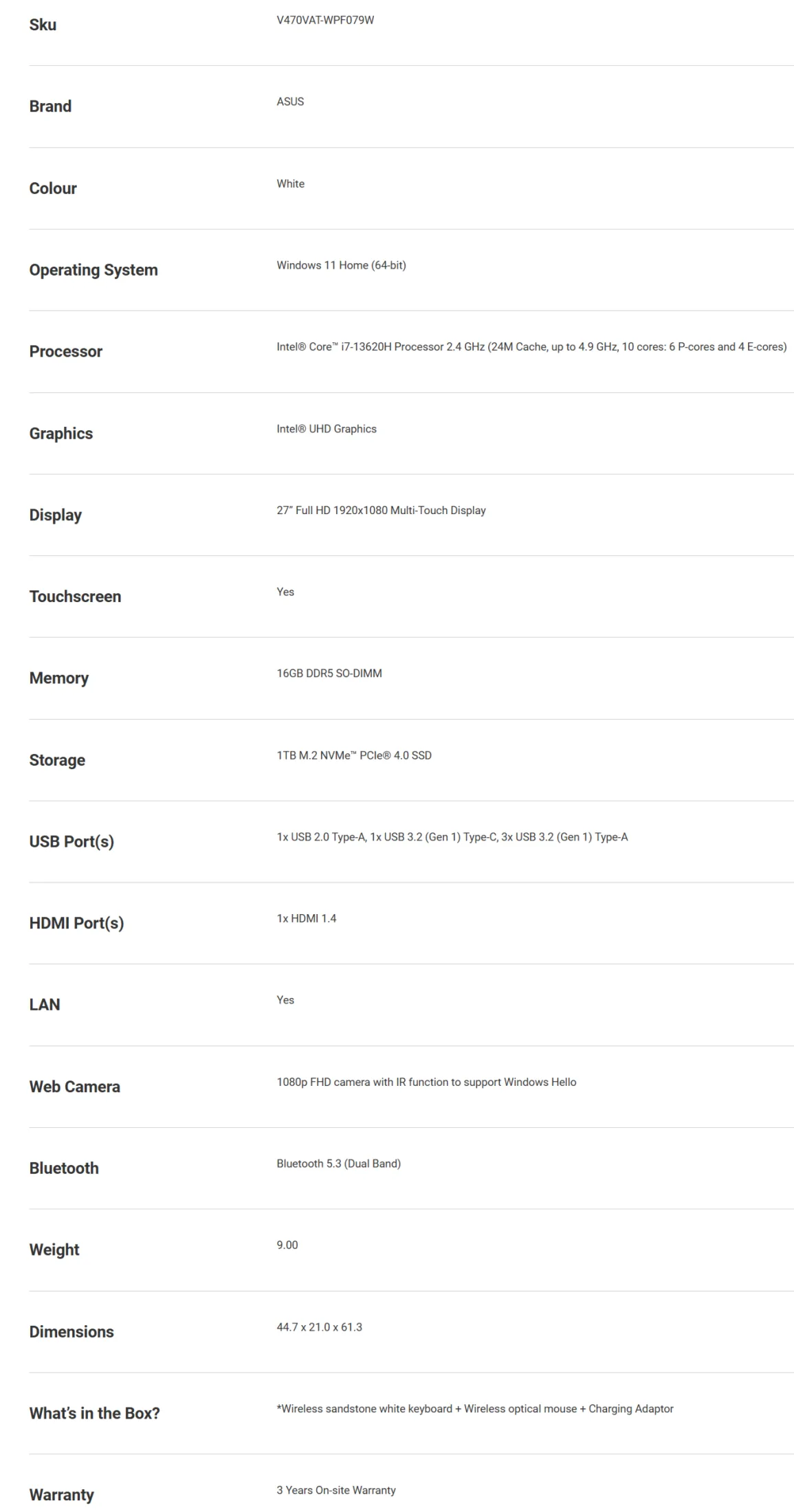Click the Intel Core i7-13620H processor description

531,347
